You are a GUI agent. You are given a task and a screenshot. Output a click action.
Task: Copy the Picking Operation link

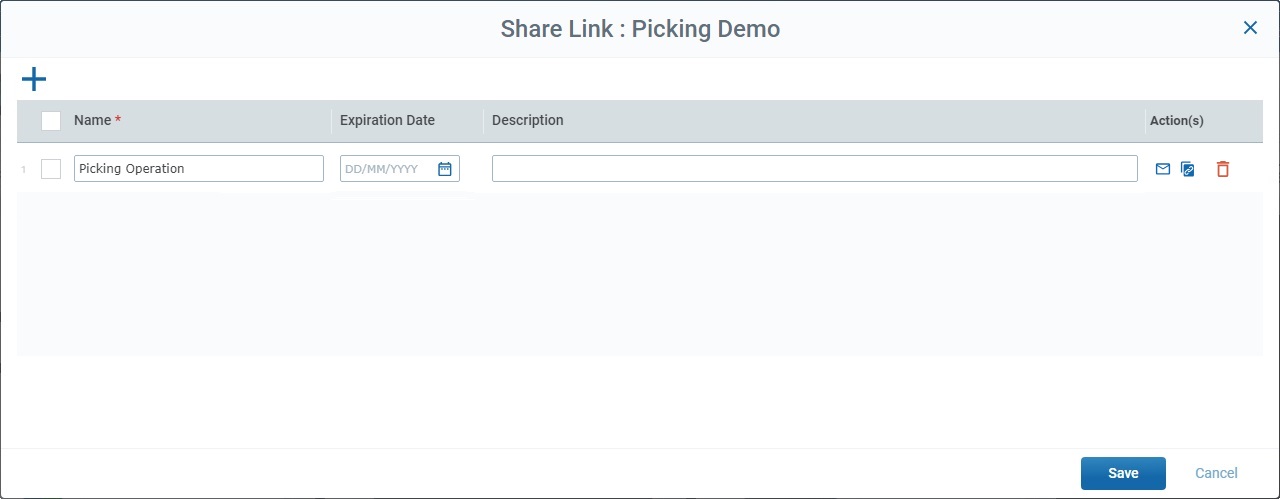coord(1188,169)
